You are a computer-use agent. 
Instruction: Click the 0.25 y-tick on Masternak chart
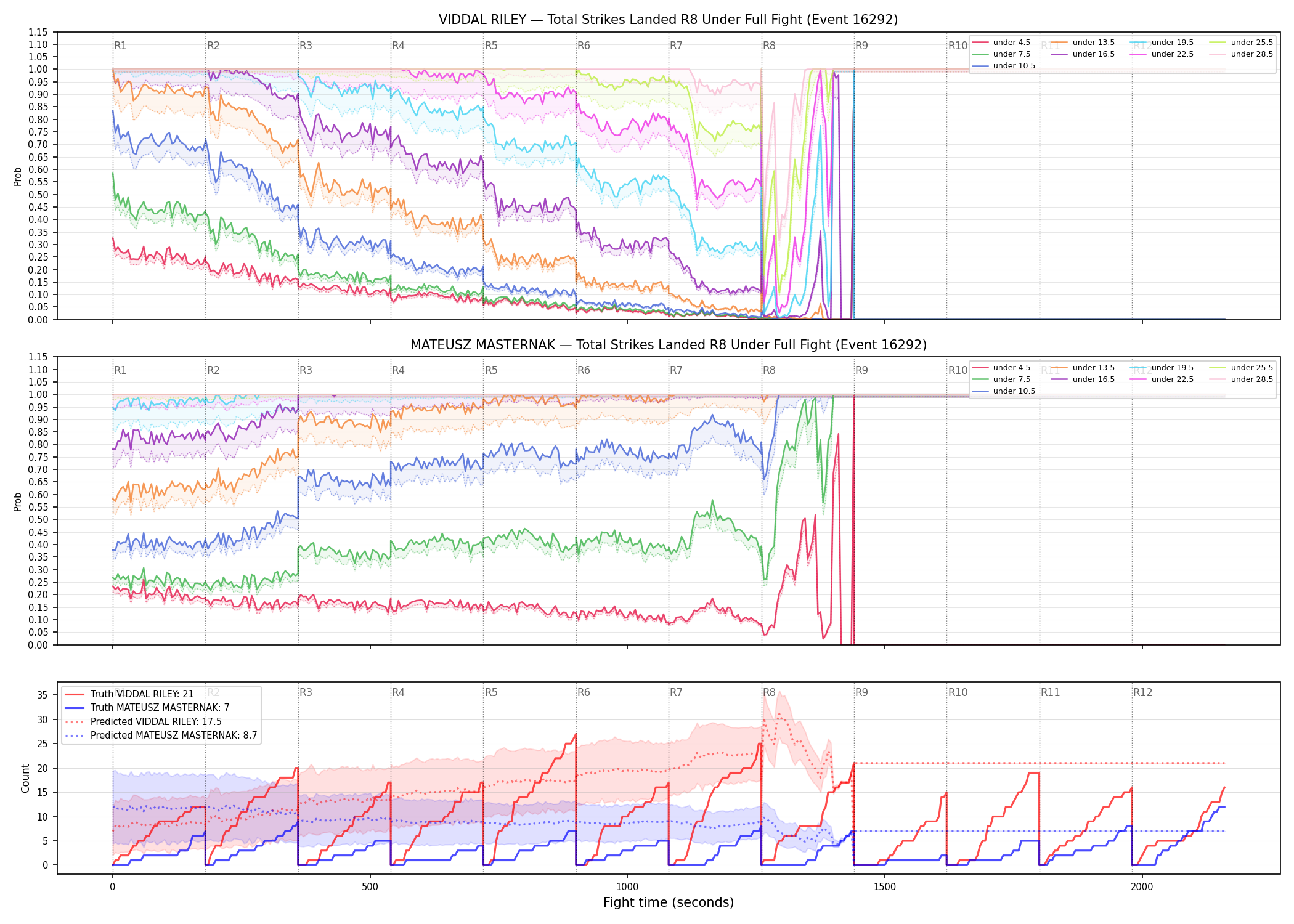38,582
